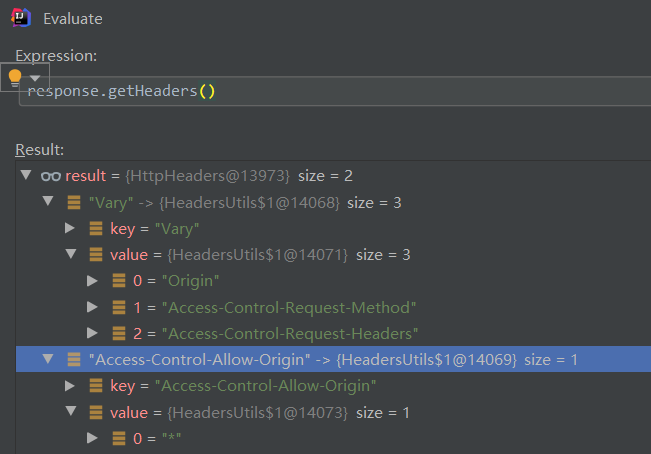This screenshot has width=651, height=454.
Task: Click the yellow lightbulb intention icon
Action: pos(14,78)
